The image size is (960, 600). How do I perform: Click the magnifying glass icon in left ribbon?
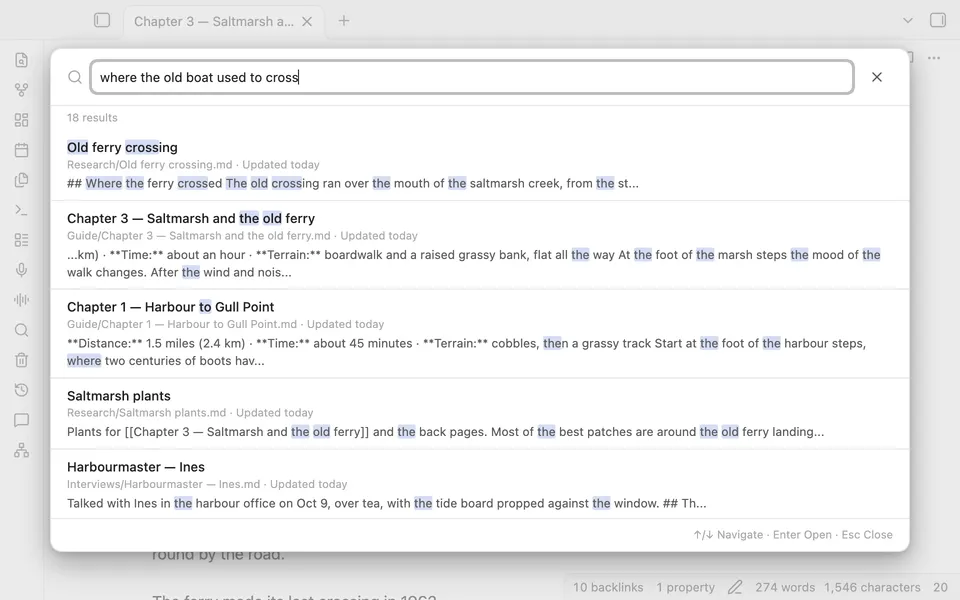coord(21,330)
